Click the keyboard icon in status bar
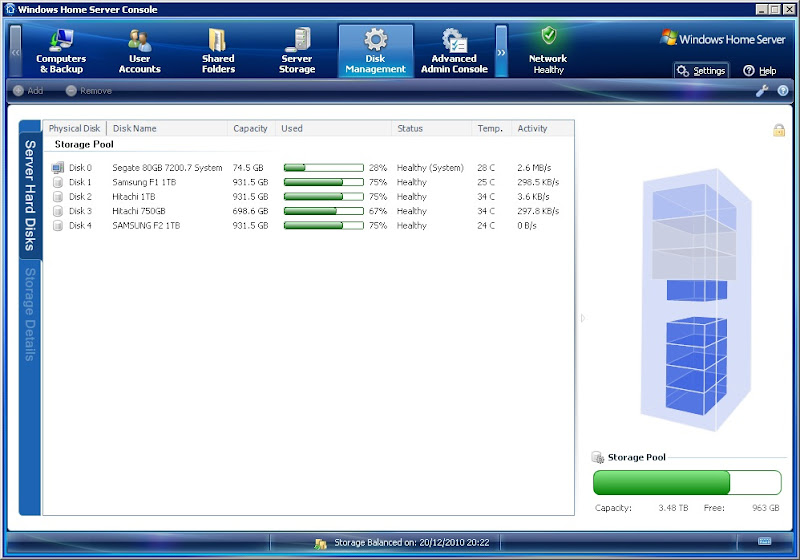 point(764,541)
